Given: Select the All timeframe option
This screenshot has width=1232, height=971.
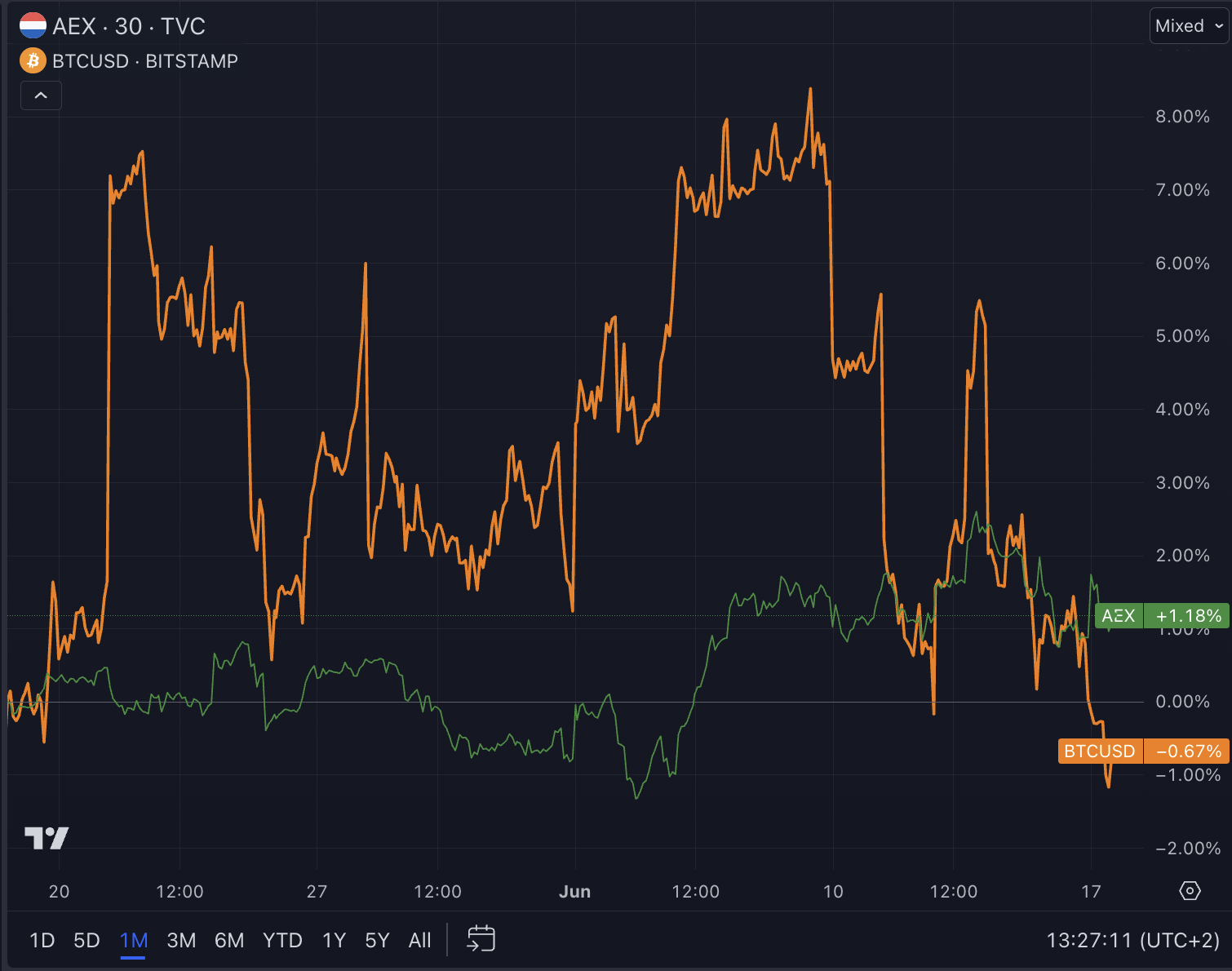Looking at the screenshot, I should click(419, 939).
